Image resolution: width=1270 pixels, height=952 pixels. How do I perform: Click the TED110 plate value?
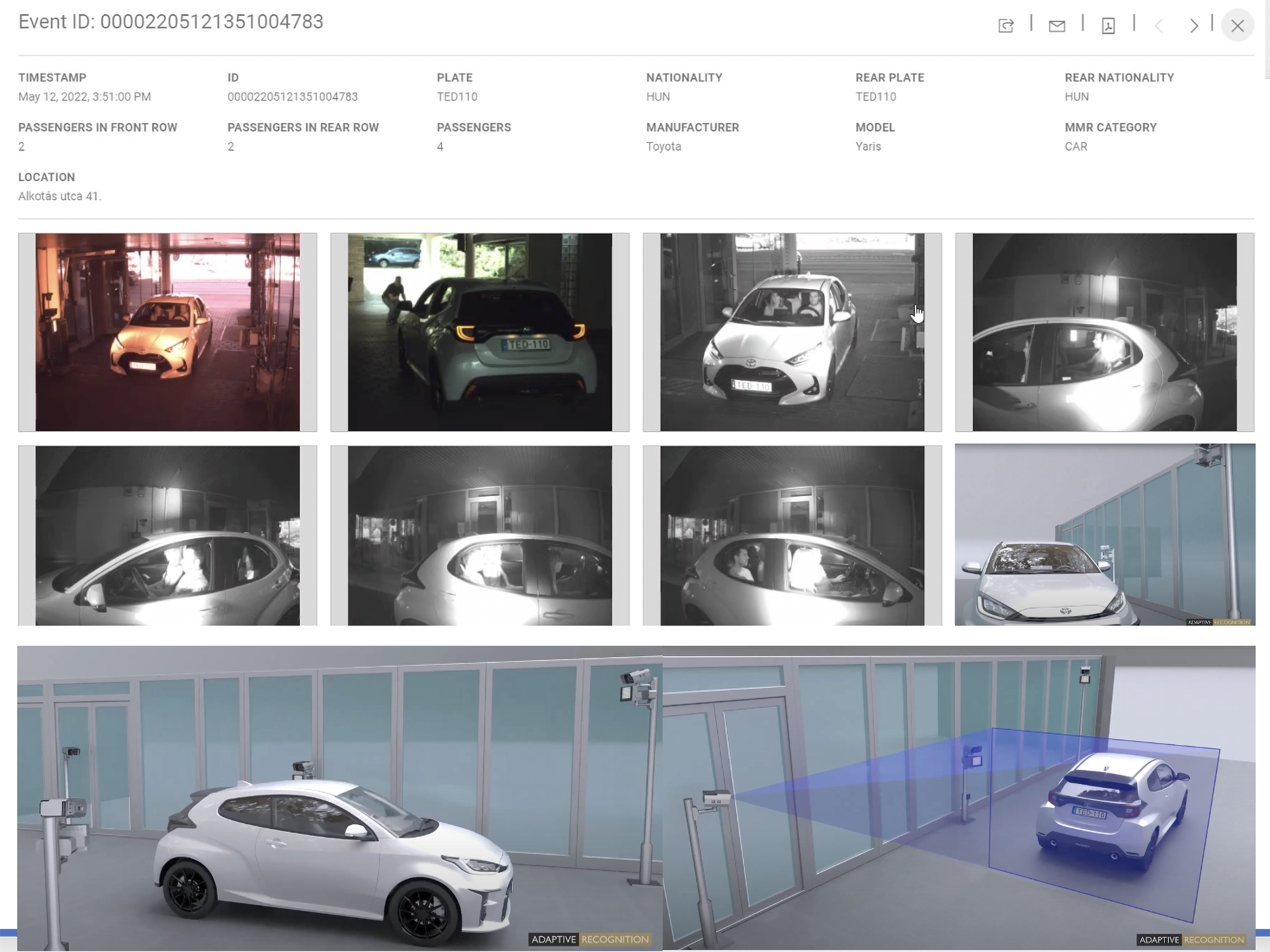(x=456, y=97)
